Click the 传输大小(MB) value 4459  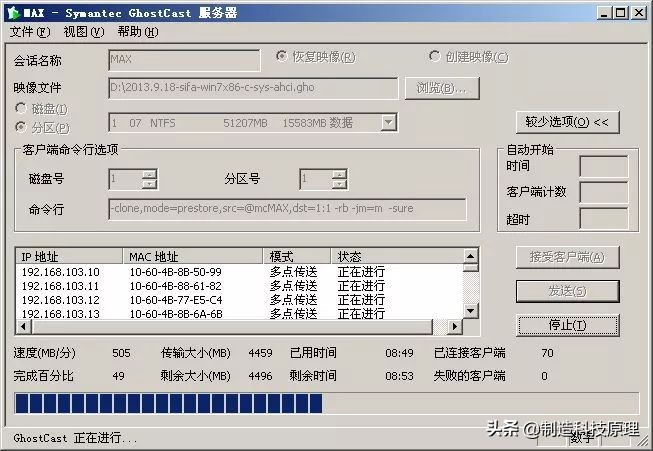click(x=260, y=353)
